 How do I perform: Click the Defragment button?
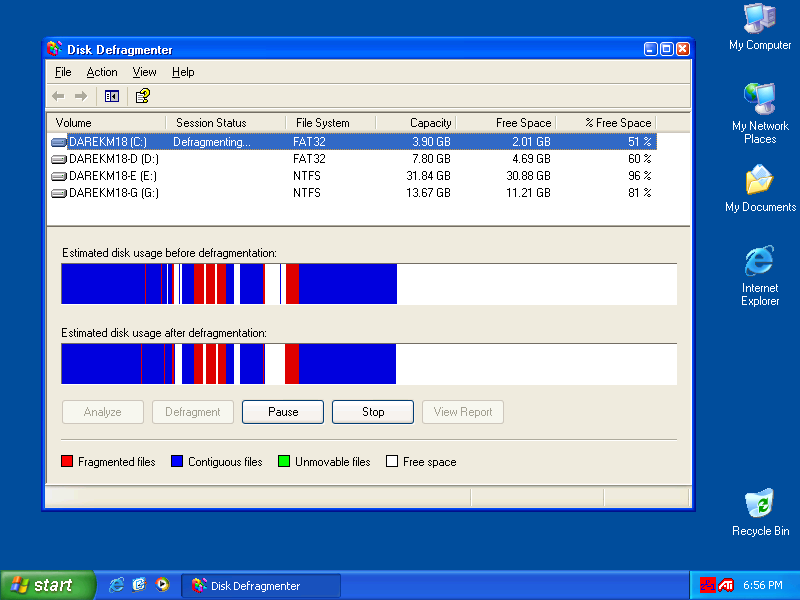[x=193, y=412]
